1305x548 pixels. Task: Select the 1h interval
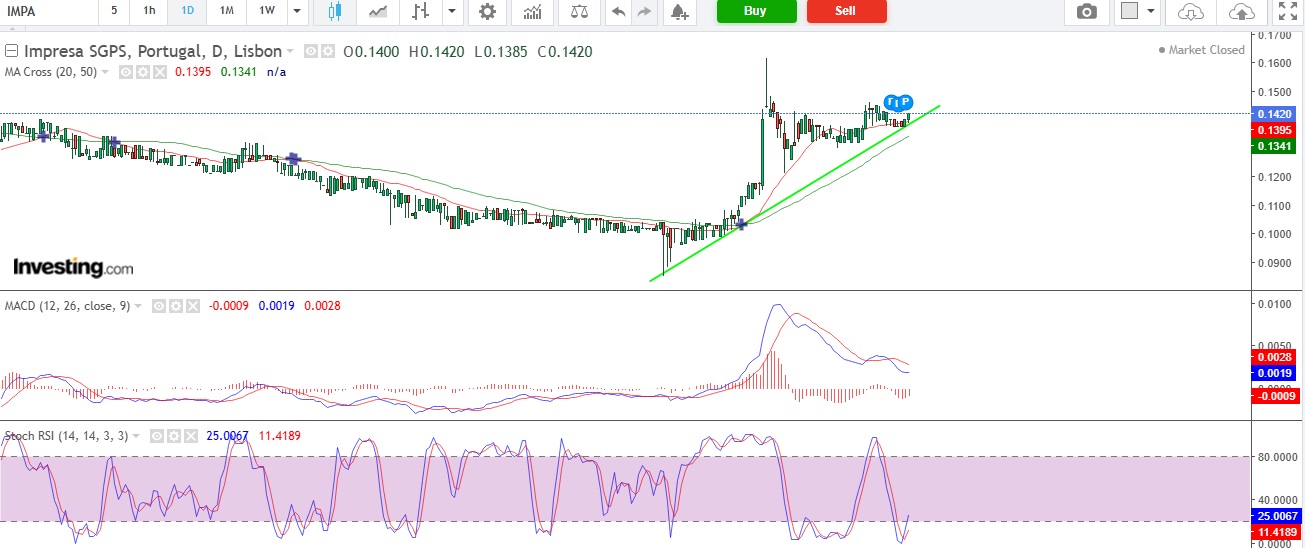click(x=149, y=12)
